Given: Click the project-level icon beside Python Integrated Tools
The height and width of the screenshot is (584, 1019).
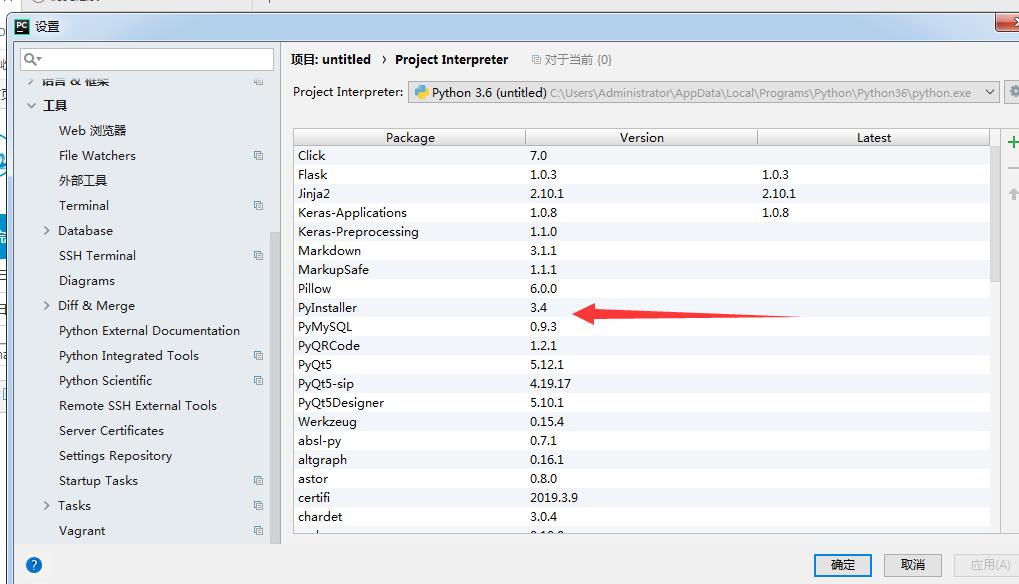Looking at the screenshot, I should pyautogui.click(x=258, y=355).
